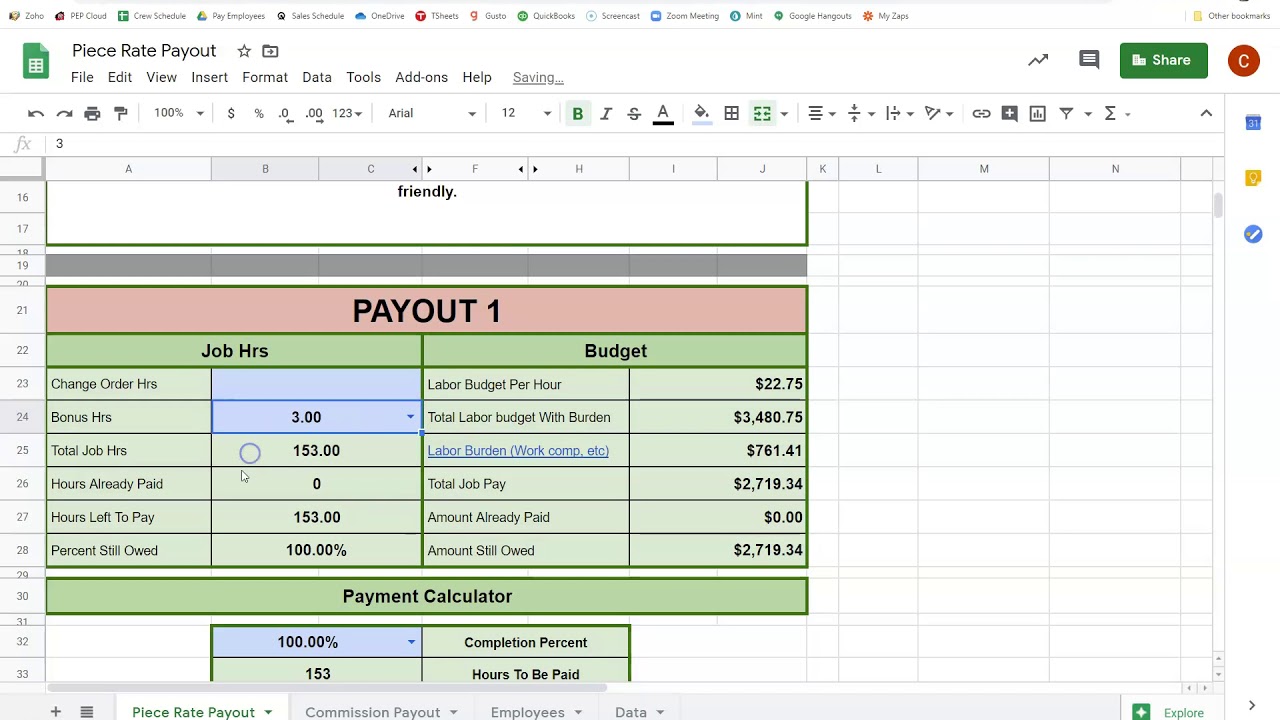Decrease decimal places icon
Image resolution: width=1280 pixels, height=720 pixels.
[x=286, y=114]
